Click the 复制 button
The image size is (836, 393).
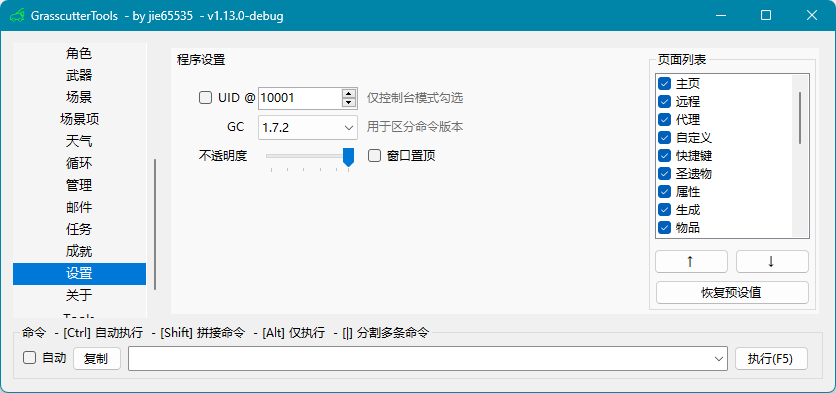pos(97,358)
